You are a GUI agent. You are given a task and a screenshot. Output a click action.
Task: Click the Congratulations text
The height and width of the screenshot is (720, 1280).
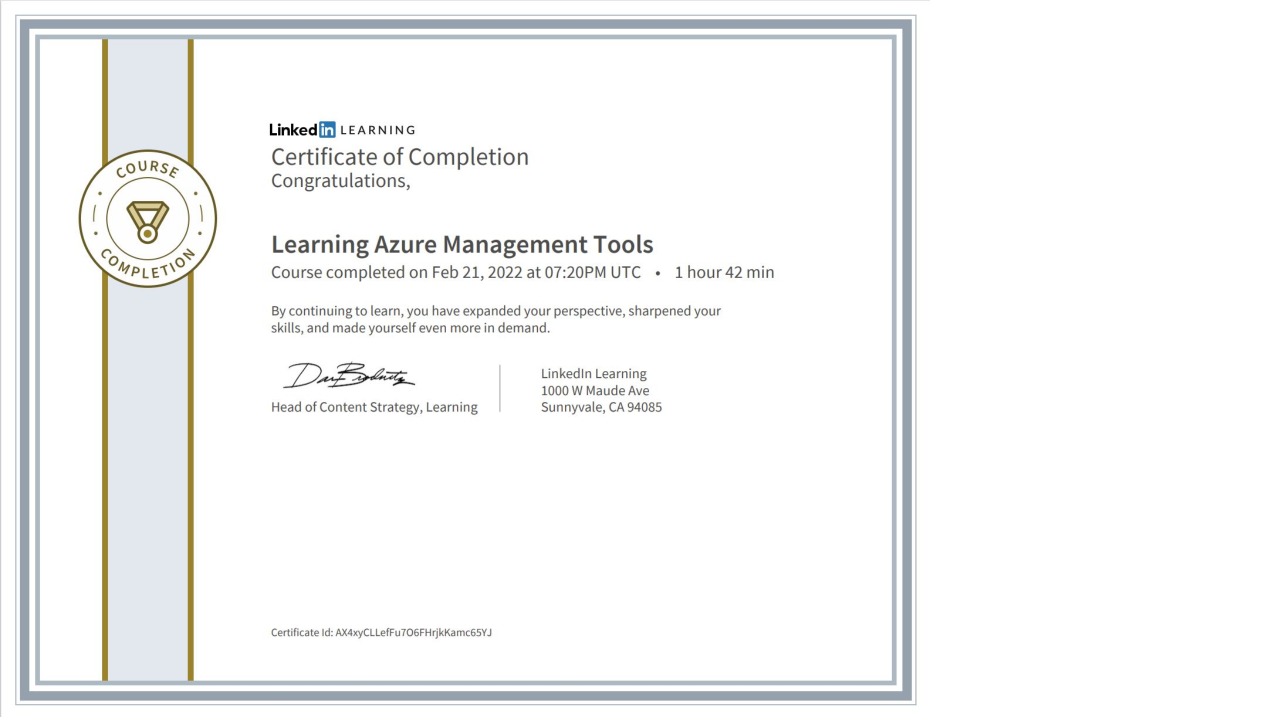pos(340,181)
